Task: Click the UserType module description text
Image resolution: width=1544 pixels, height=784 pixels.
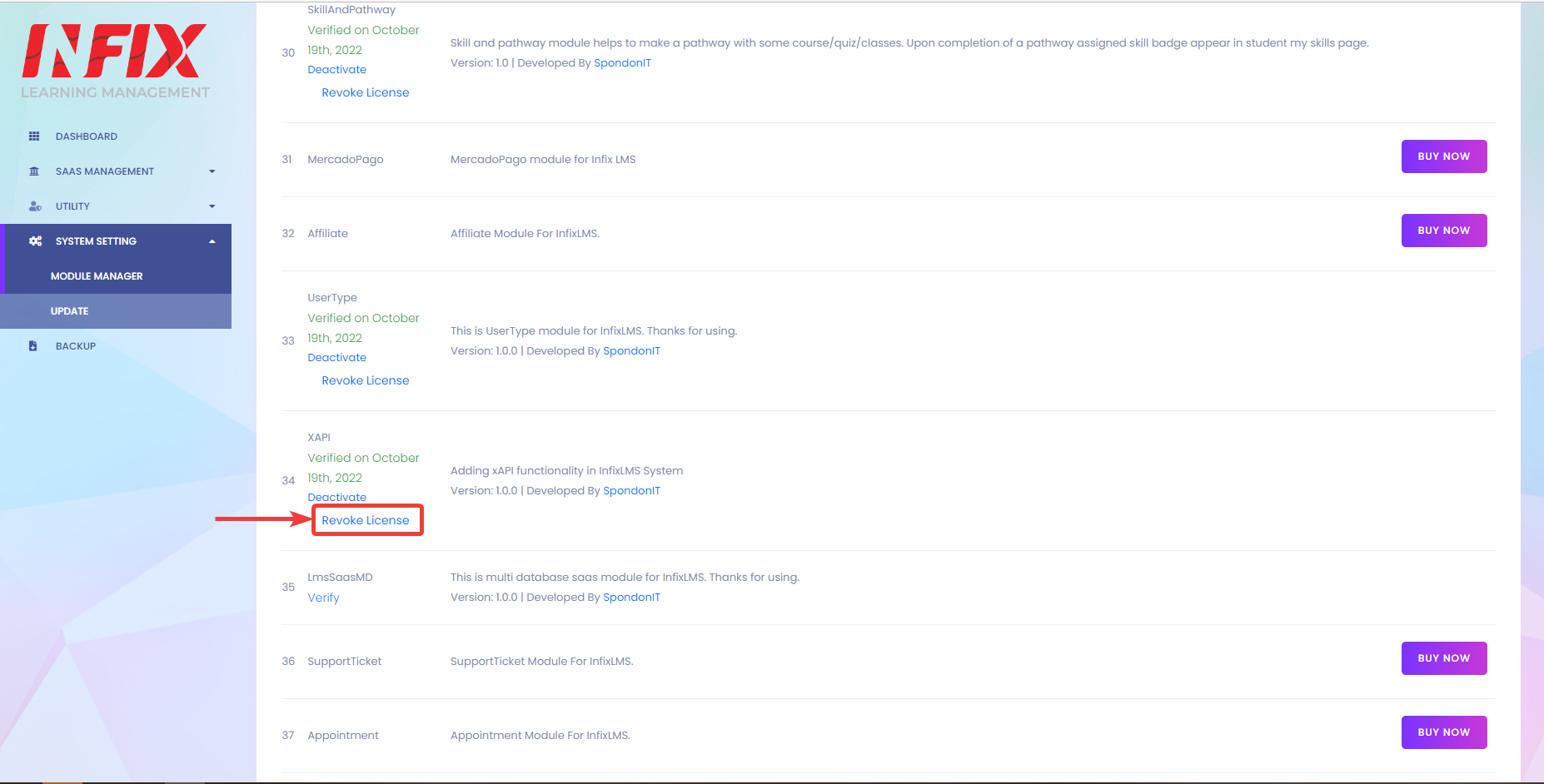Action: pyautogui.click(x=594, y=331)
